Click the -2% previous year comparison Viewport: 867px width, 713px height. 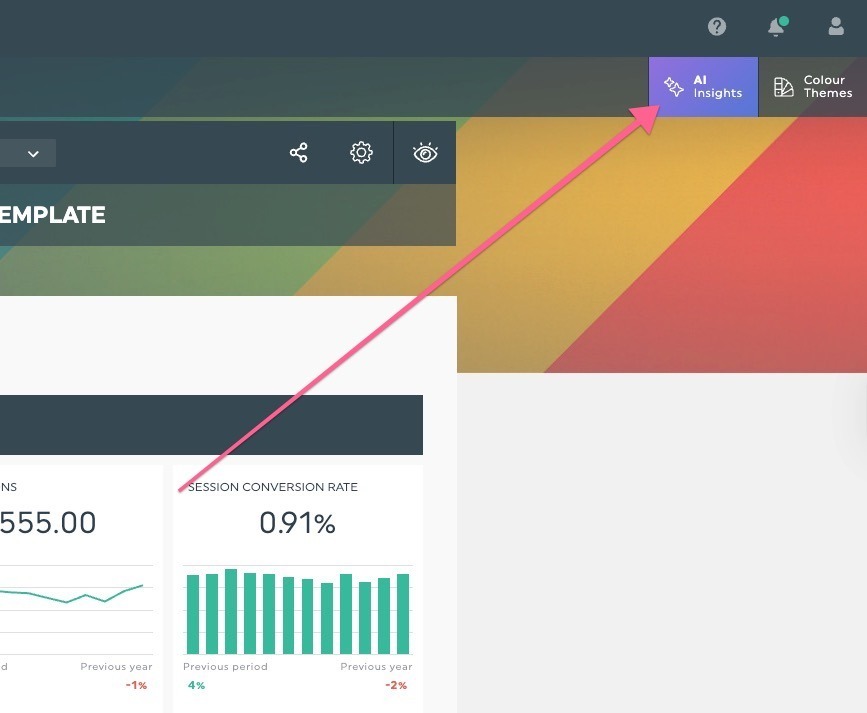pos(396,685)
